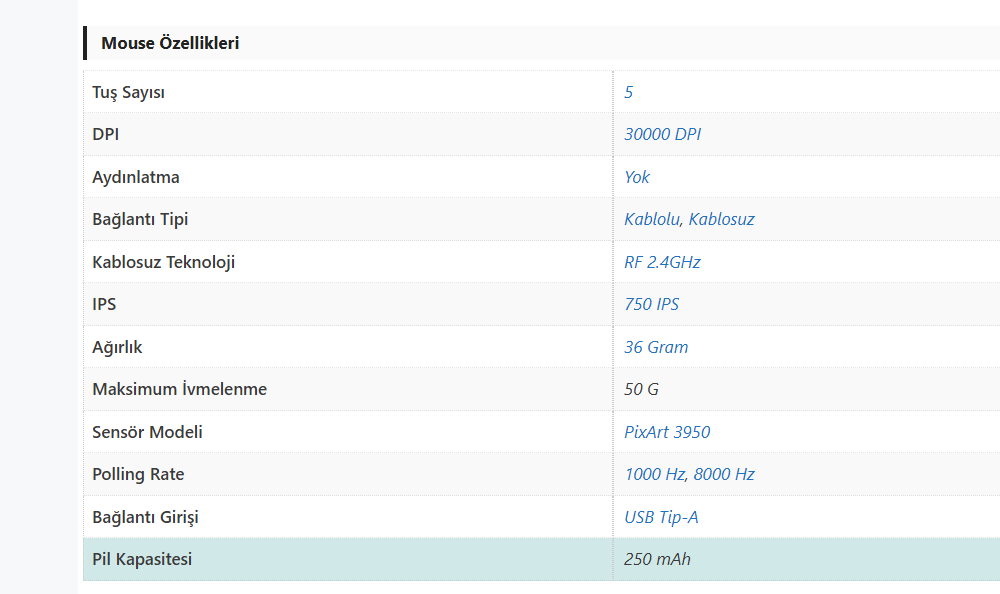
Task: Click the Kablosuz Teknoloji row label
Action: click(163, 262)
